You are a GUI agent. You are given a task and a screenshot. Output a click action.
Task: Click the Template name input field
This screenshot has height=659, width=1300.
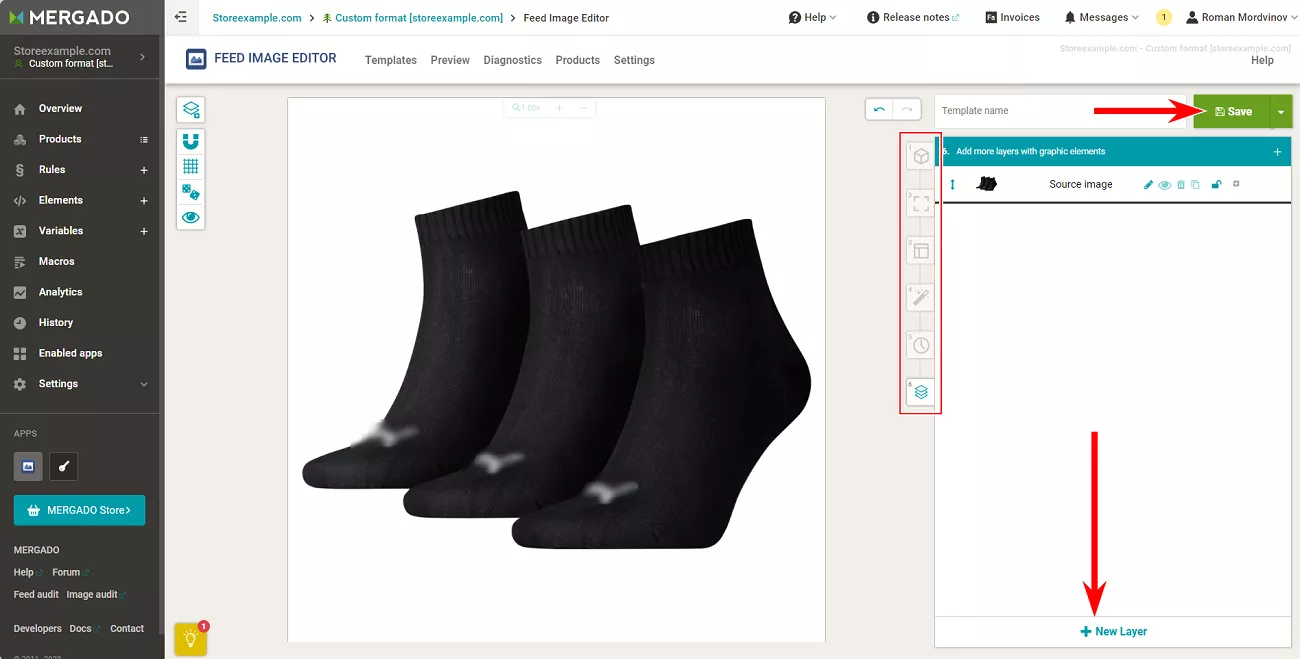point(1060,111)
